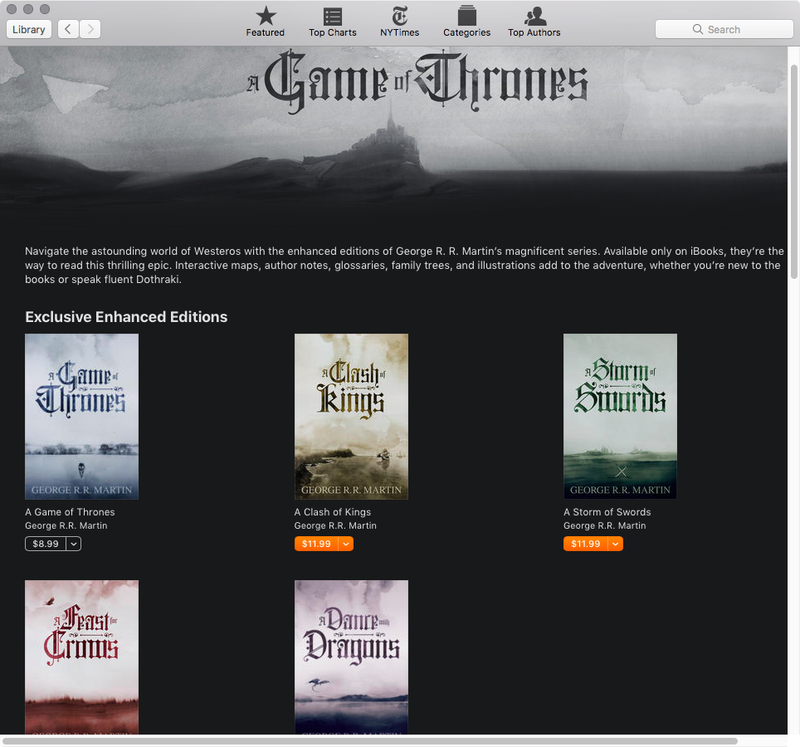
Task: Expand options arrow for A Storm of Swords
Action: 615,544
